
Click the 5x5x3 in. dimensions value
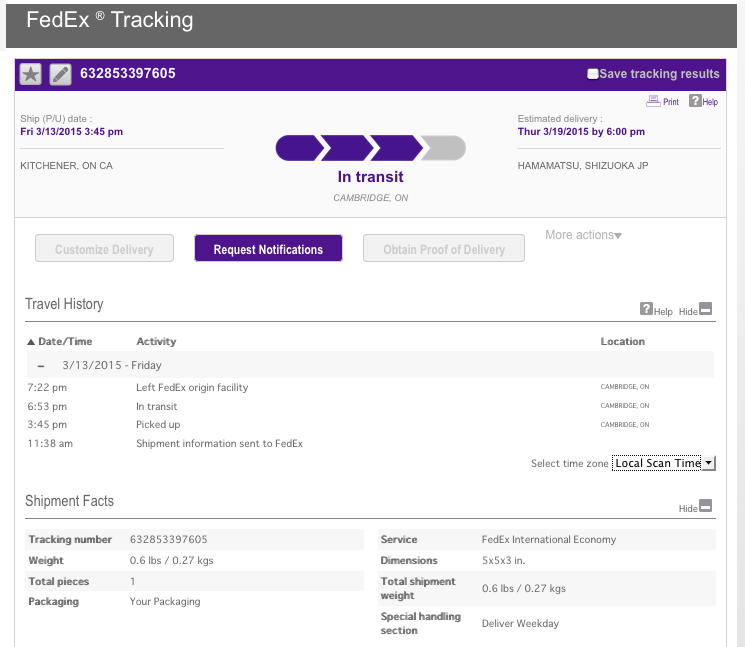point(503,561)
